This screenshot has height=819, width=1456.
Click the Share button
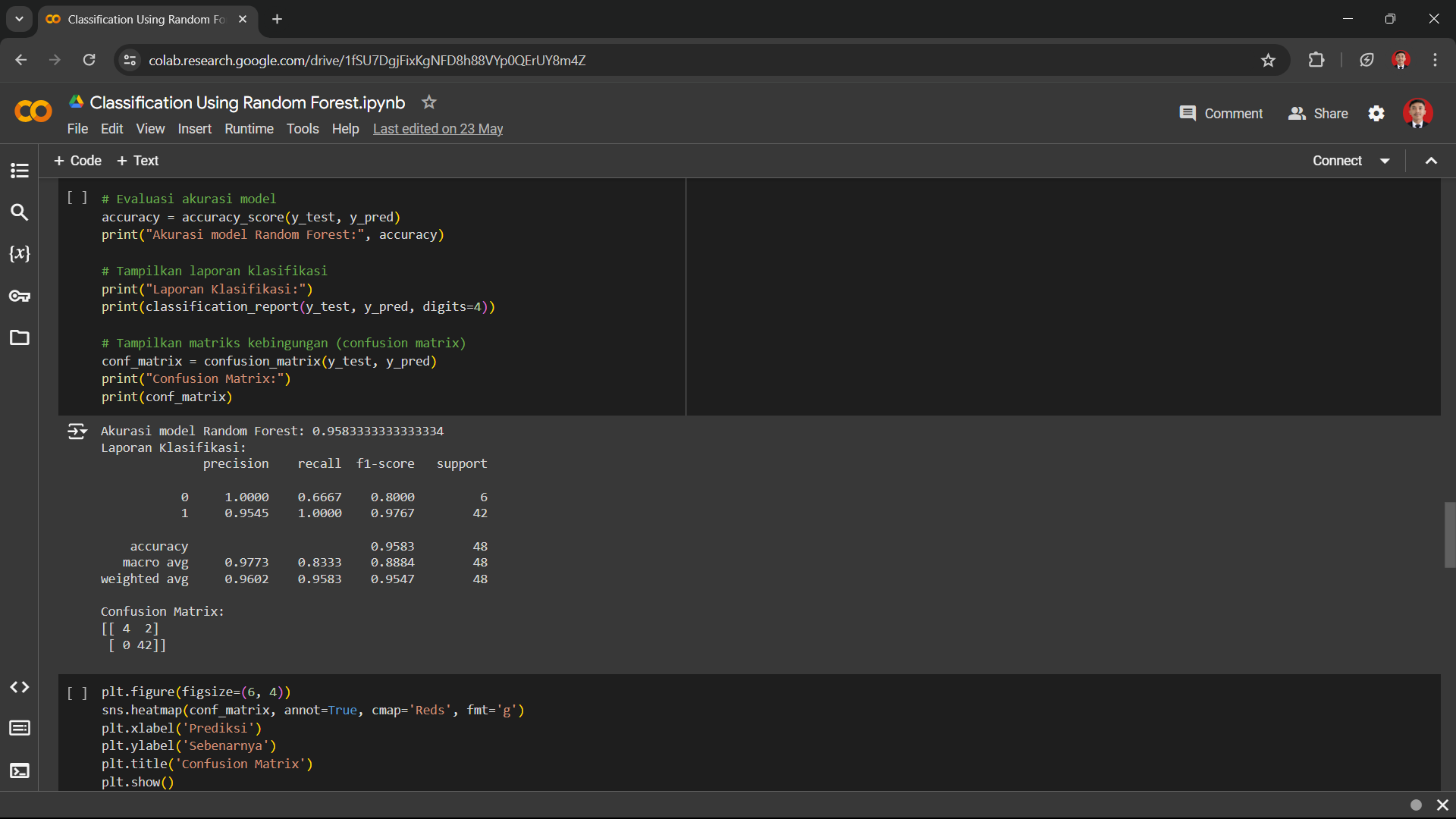pos(1318,114)
